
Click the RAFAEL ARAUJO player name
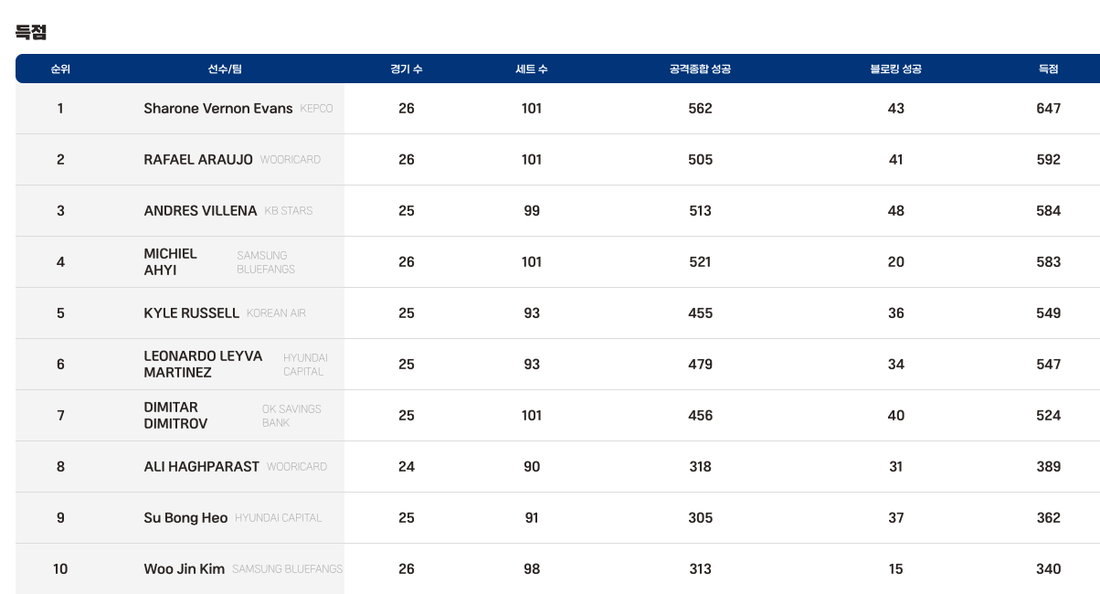[x=198, y=160]
